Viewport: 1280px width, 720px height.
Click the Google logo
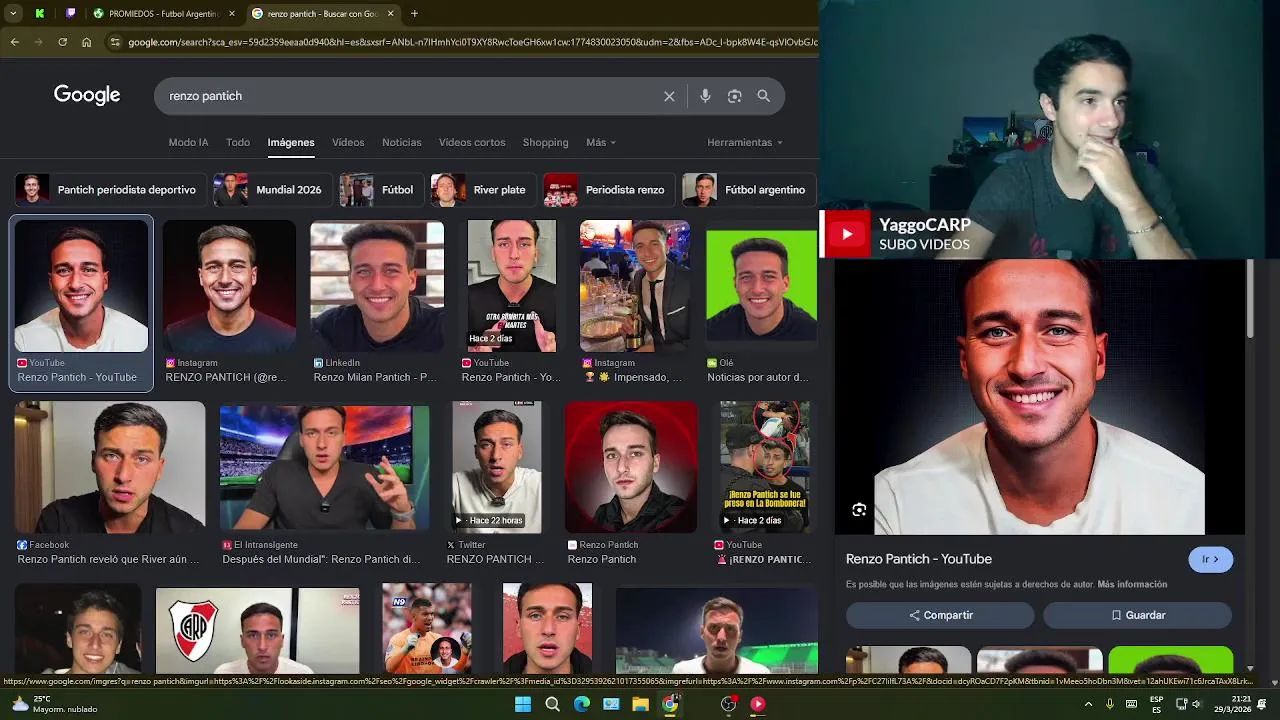click(x=87, y=95)
